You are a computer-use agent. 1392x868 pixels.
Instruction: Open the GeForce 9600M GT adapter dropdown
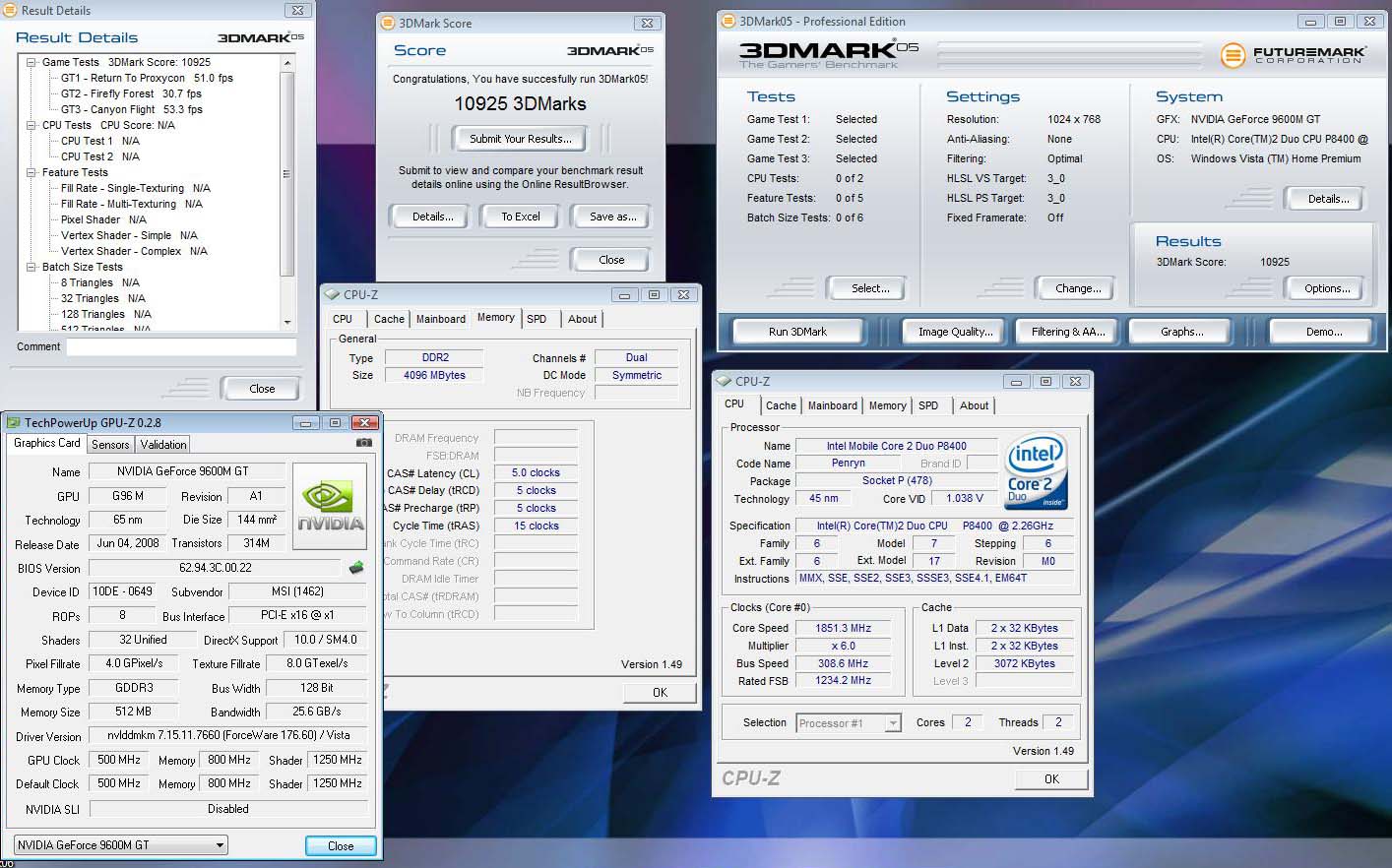tap(220, 845)
